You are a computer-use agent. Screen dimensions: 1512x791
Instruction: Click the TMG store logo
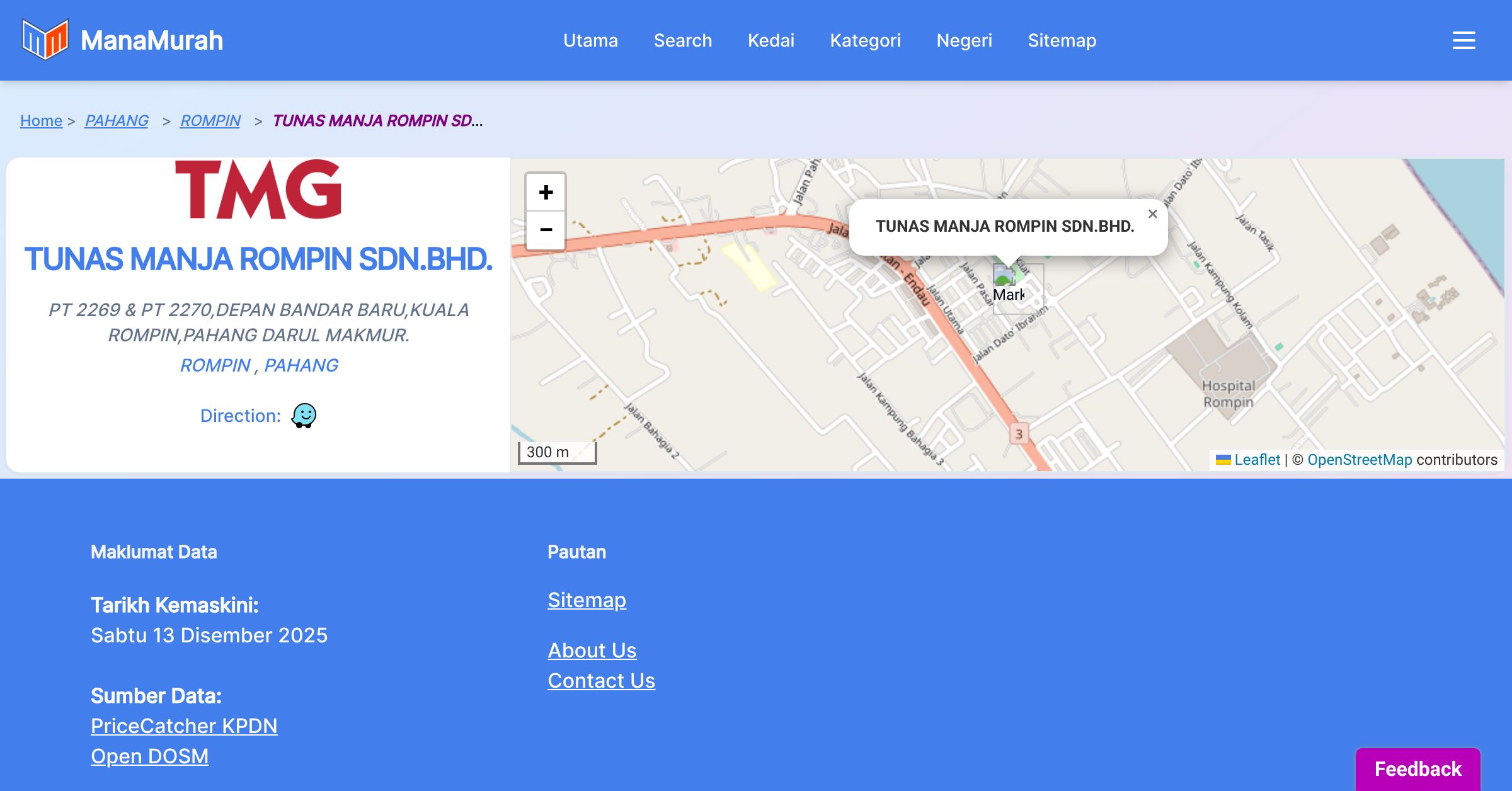point(258,189)
